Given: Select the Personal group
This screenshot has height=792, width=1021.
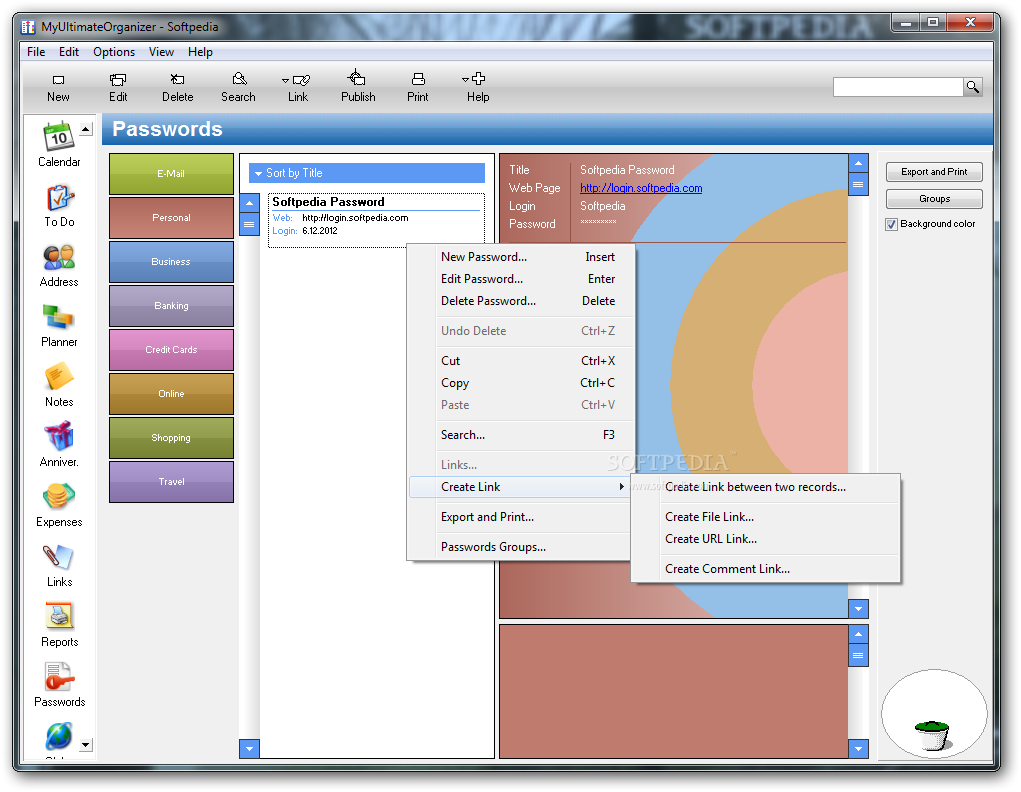Looking at the screenshot, I should coord(171,218).
